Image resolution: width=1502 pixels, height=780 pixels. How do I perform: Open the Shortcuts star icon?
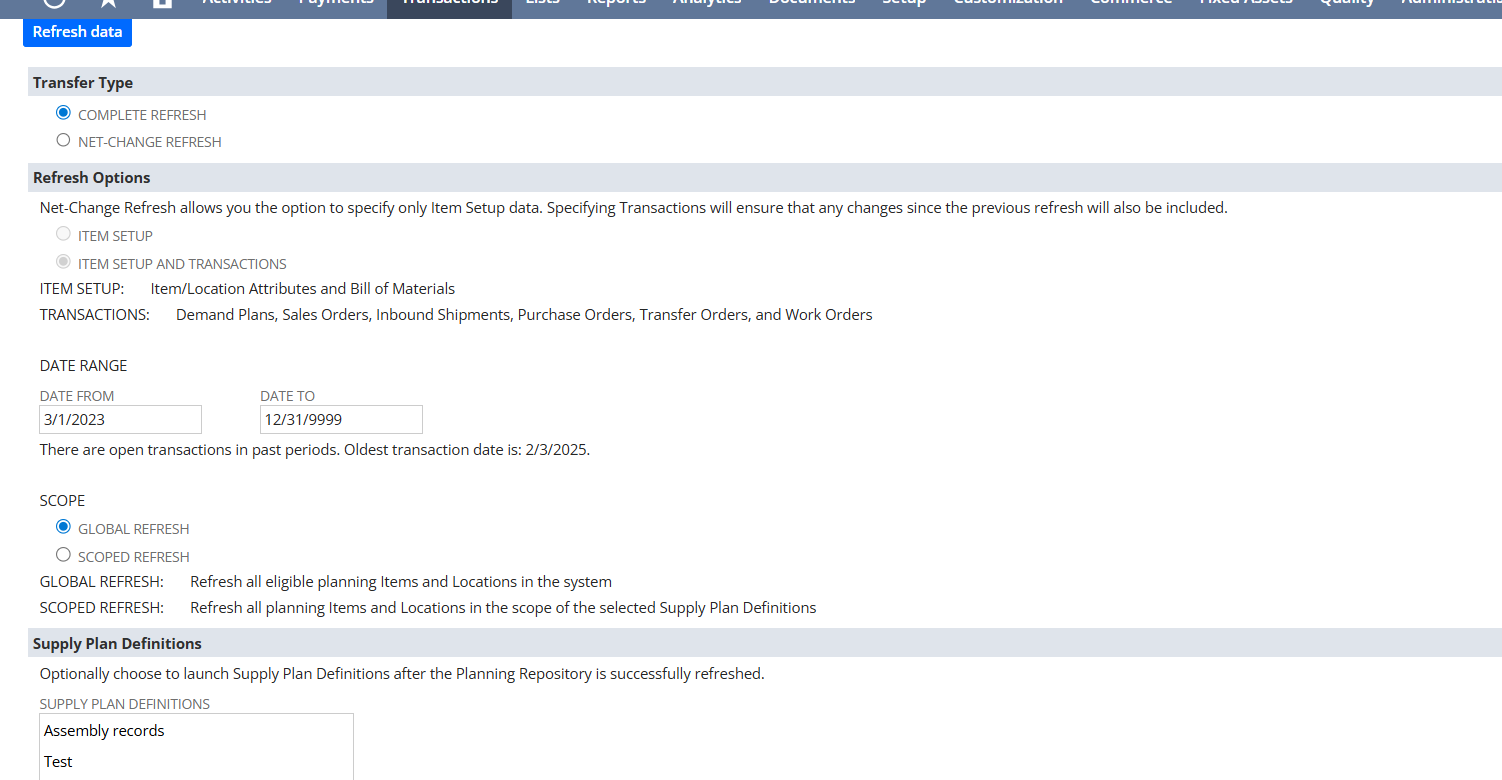tap(108, 3)
